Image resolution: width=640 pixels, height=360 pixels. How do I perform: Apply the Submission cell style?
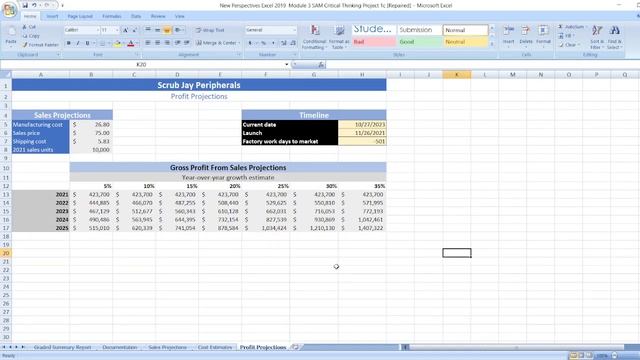tap(419, 30)
